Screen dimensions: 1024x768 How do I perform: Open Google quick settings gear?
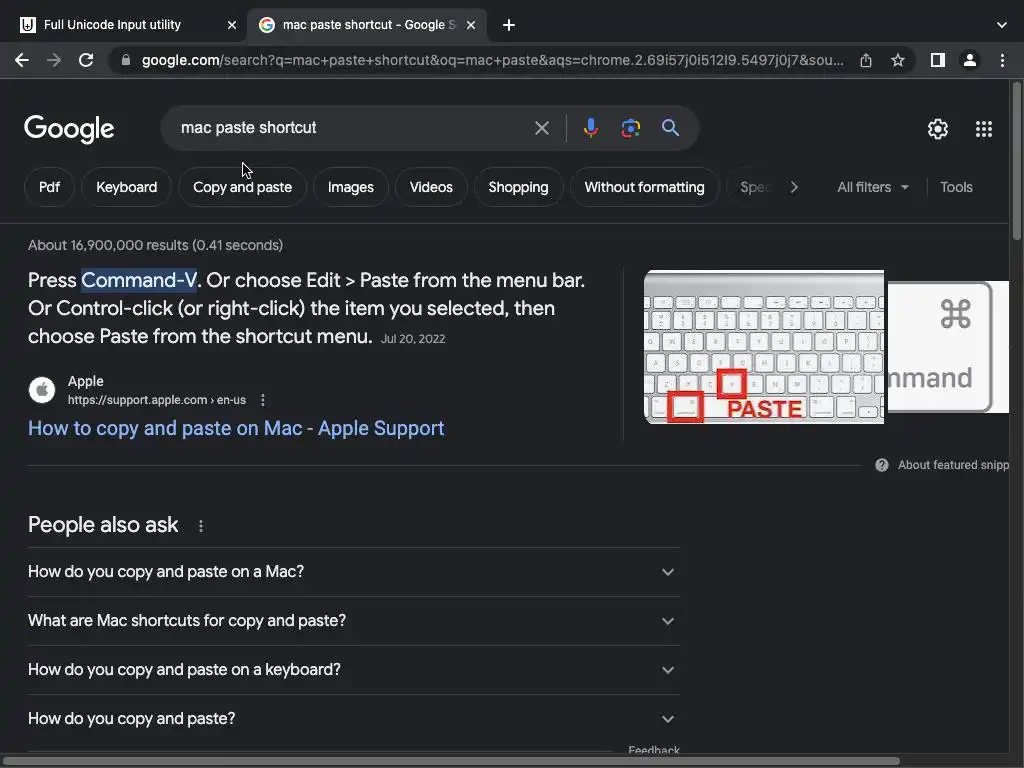[x=938, y=129]
